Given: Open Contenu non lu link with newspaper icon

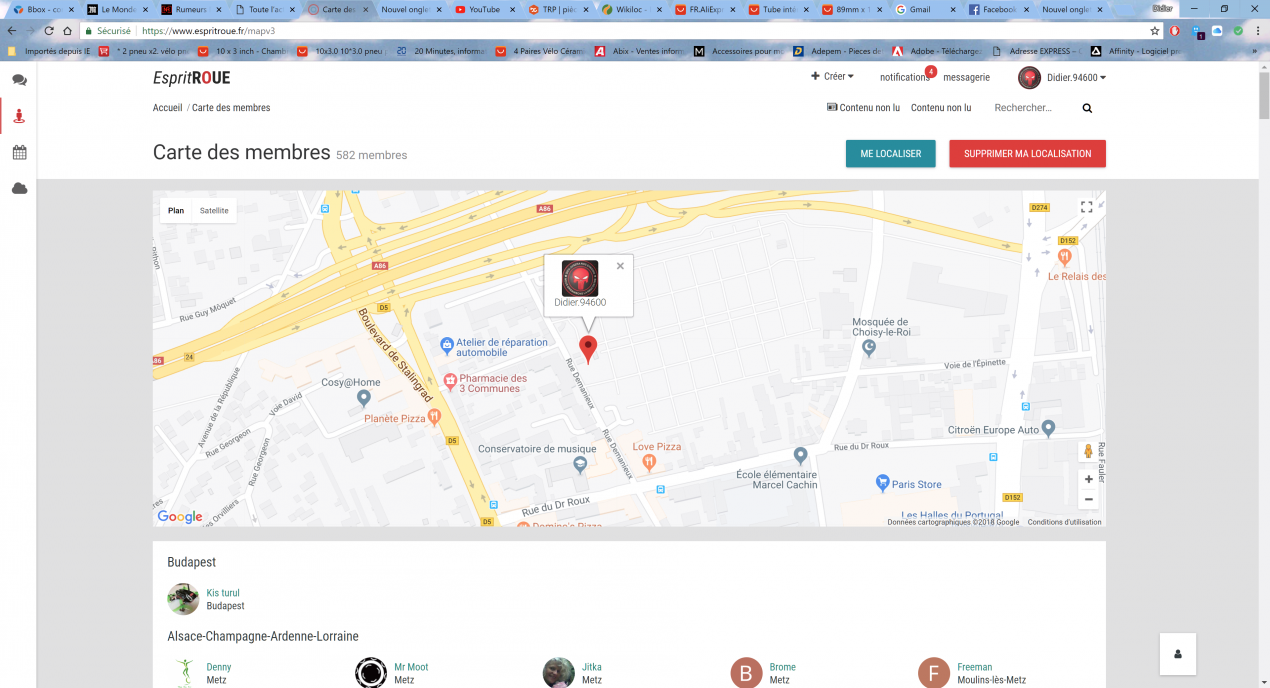Looking at the screenshot, I should (x=864, y=108).
